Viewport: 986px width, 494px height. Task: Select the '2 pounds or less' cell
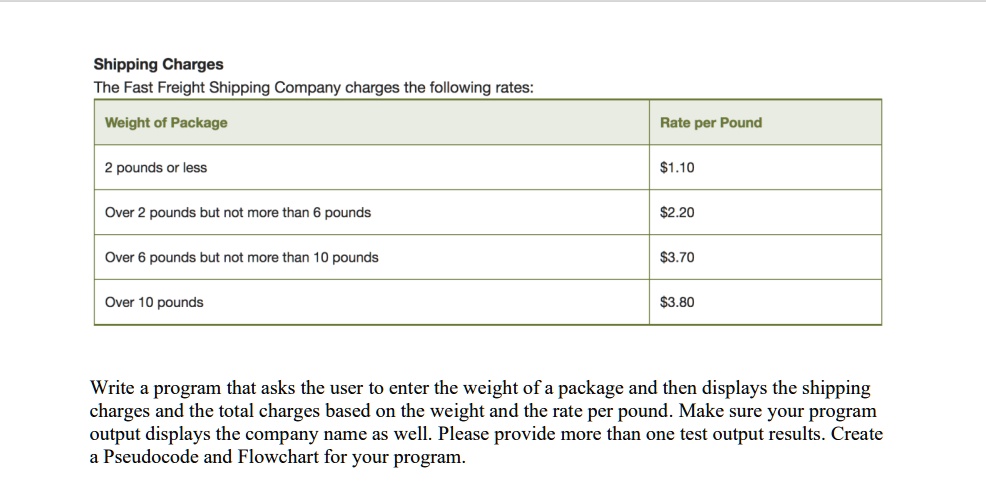click(x=372, y=167)
